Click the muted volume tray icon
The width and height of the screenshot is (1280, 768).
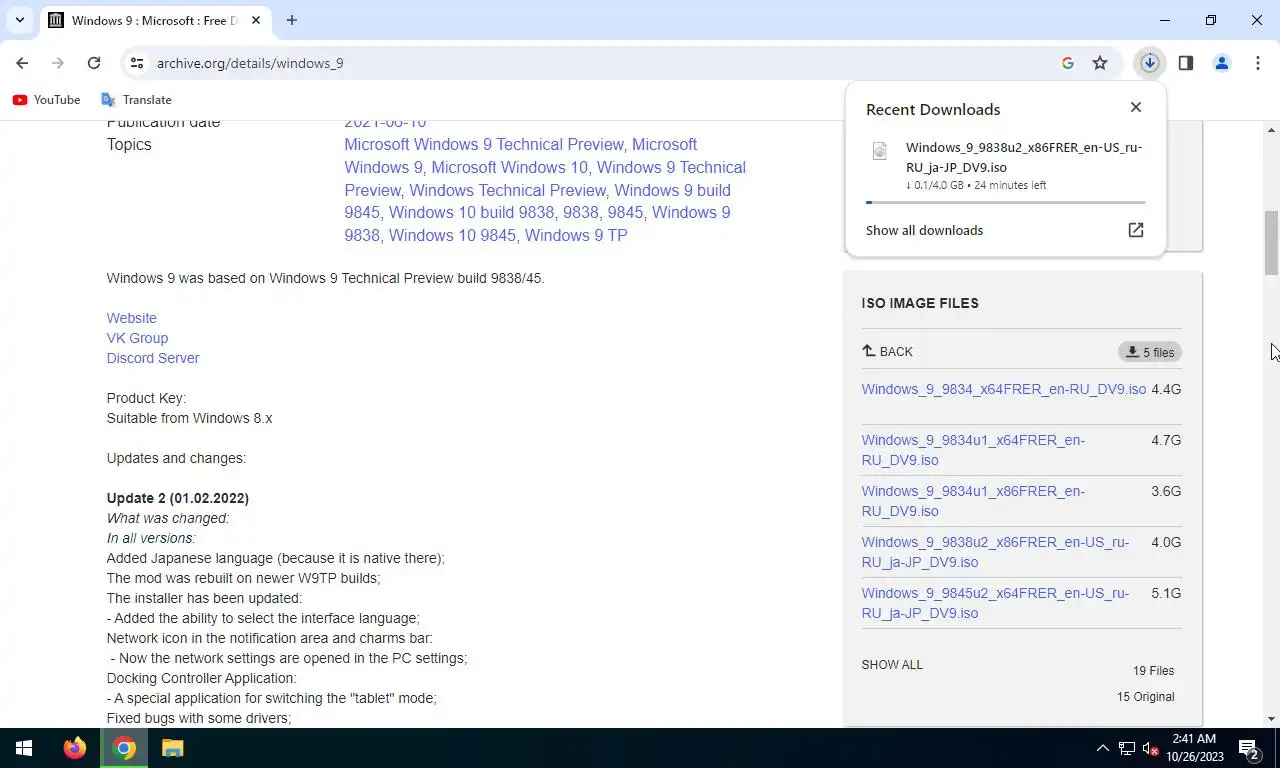[1150, 748]
